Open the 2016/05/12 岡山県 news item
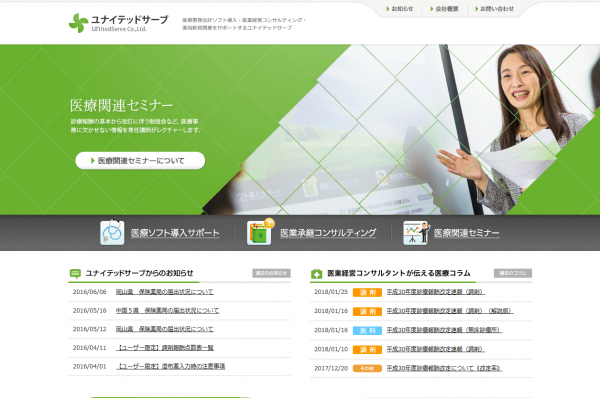Viewport: 600px width, 398px height. point(165,329)
